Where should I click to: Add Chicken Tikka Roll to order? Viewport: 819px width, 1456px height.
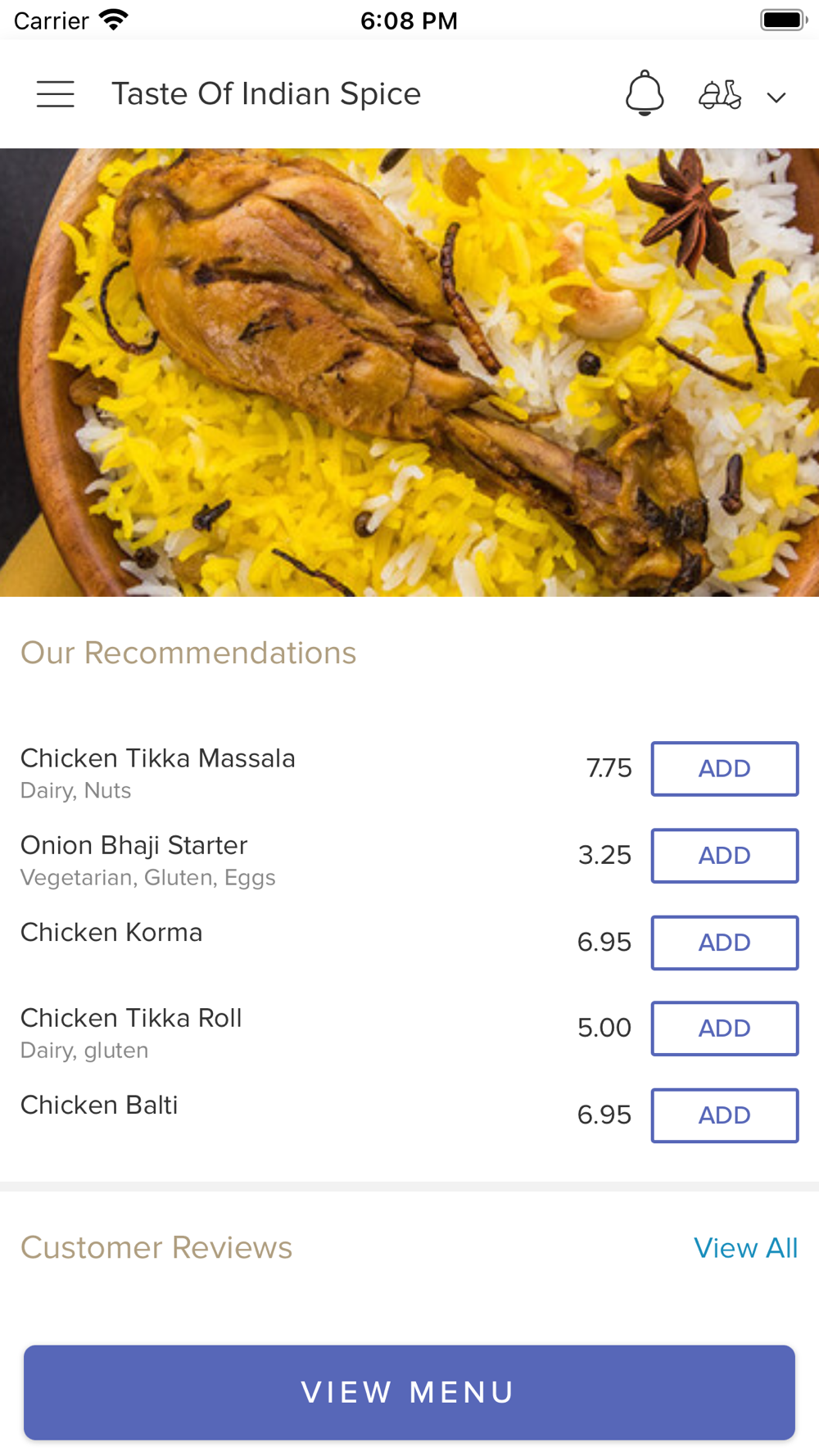pyautogui.click(x=724, y=1028)
